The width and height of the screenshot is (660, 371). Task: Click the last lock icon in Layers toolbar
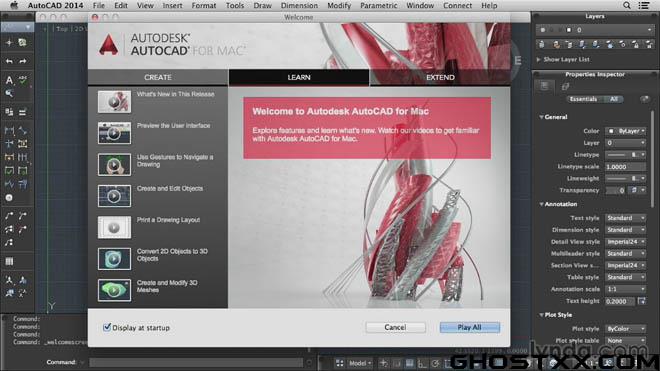point(649,44)
